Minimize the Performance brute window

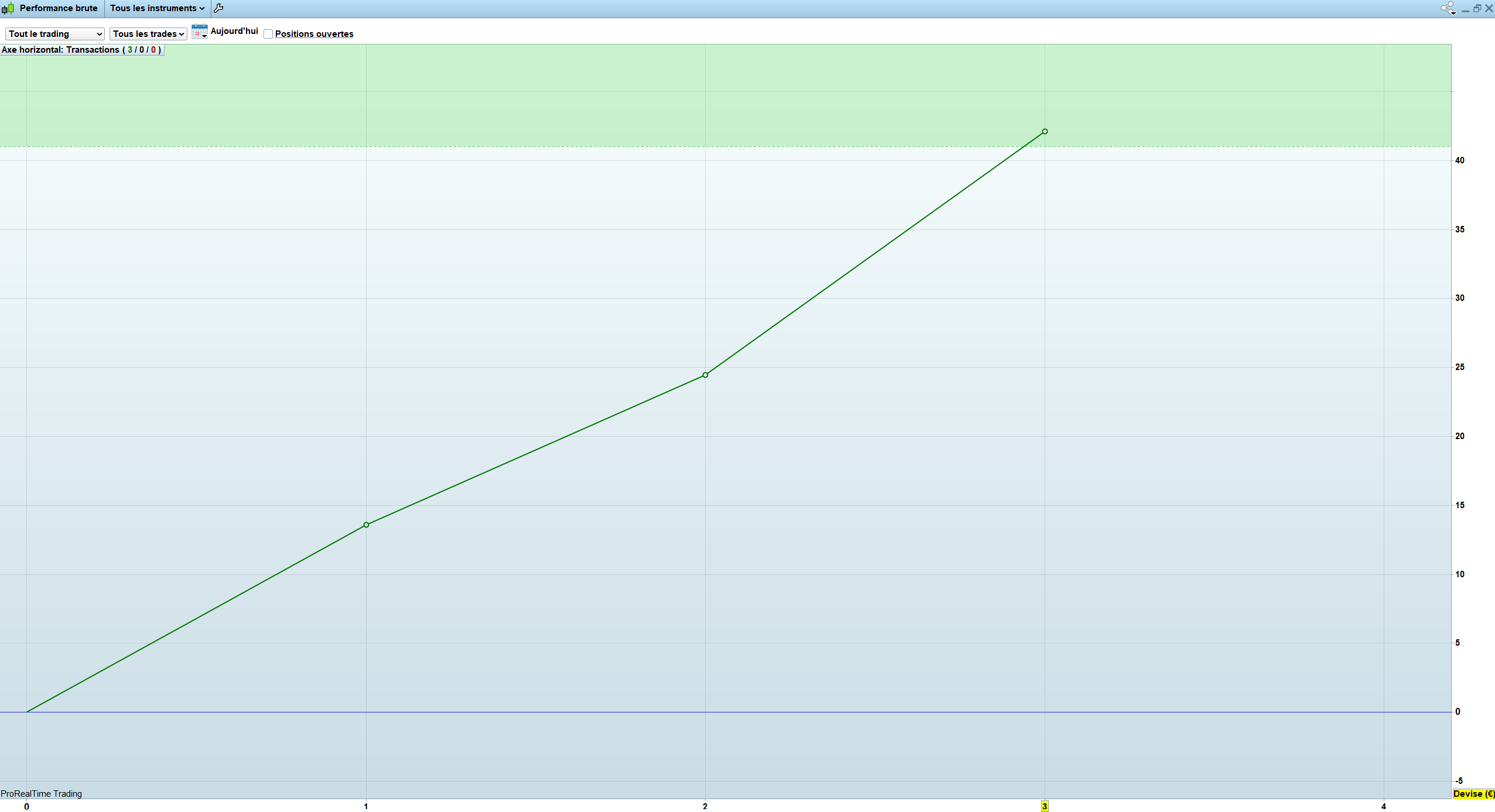(1465, 9)
